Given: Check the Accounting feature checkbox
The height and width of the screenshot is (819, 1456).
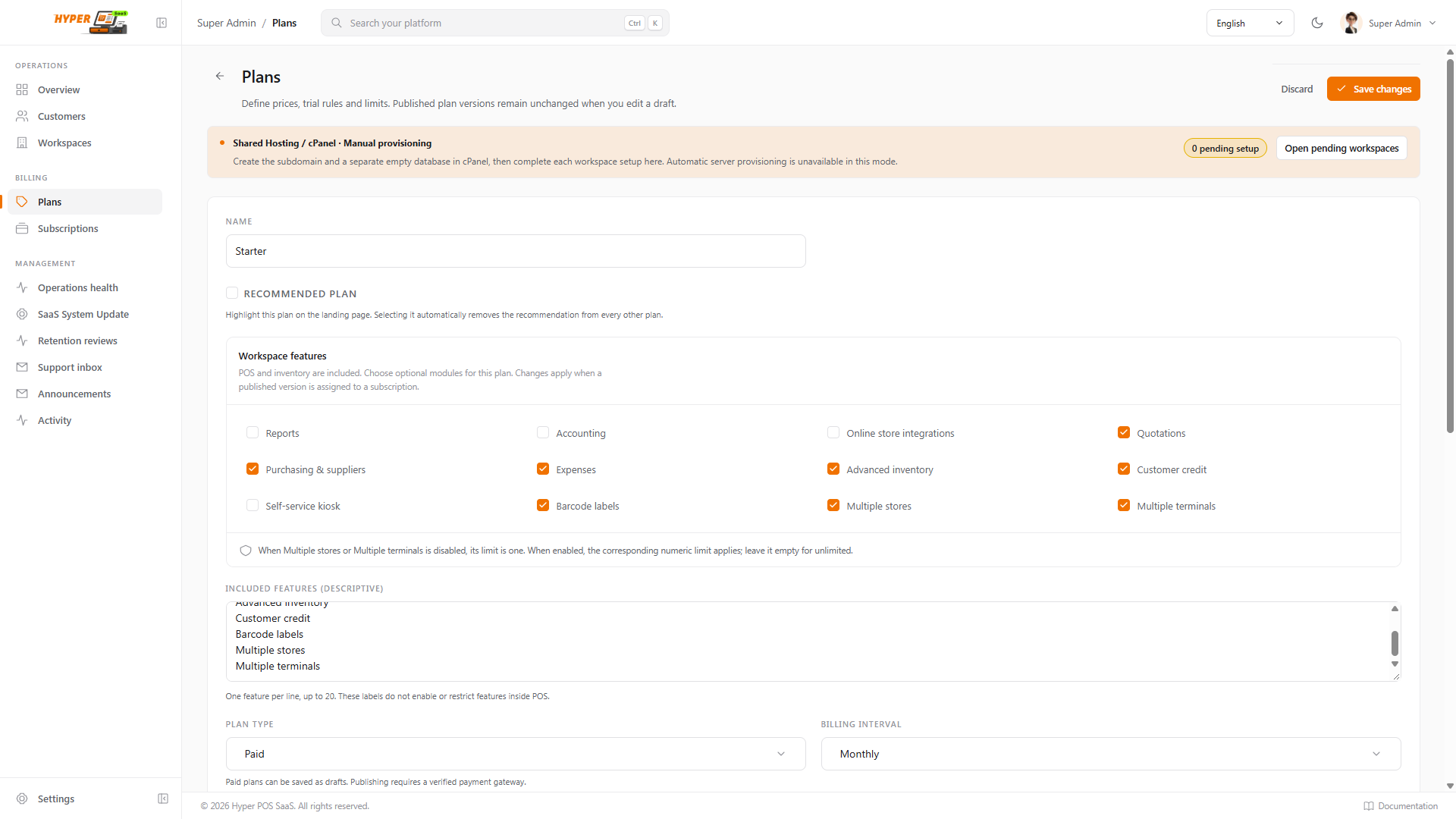Looking at the screenshot, I should point(543,432).
